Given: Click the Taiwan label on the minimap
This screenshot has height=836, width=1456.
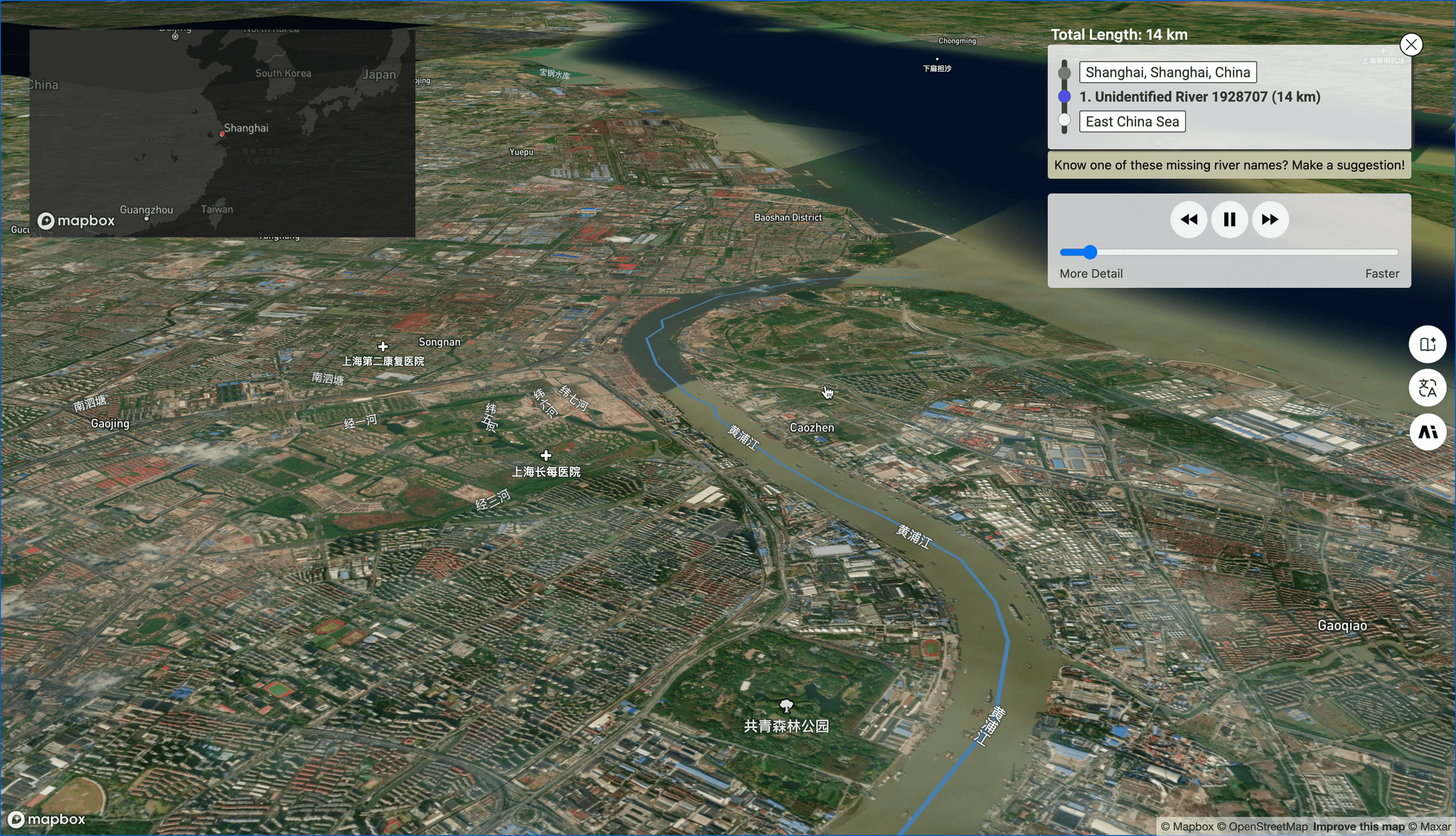Looking at the screenshot, I should tap(217, 209).
